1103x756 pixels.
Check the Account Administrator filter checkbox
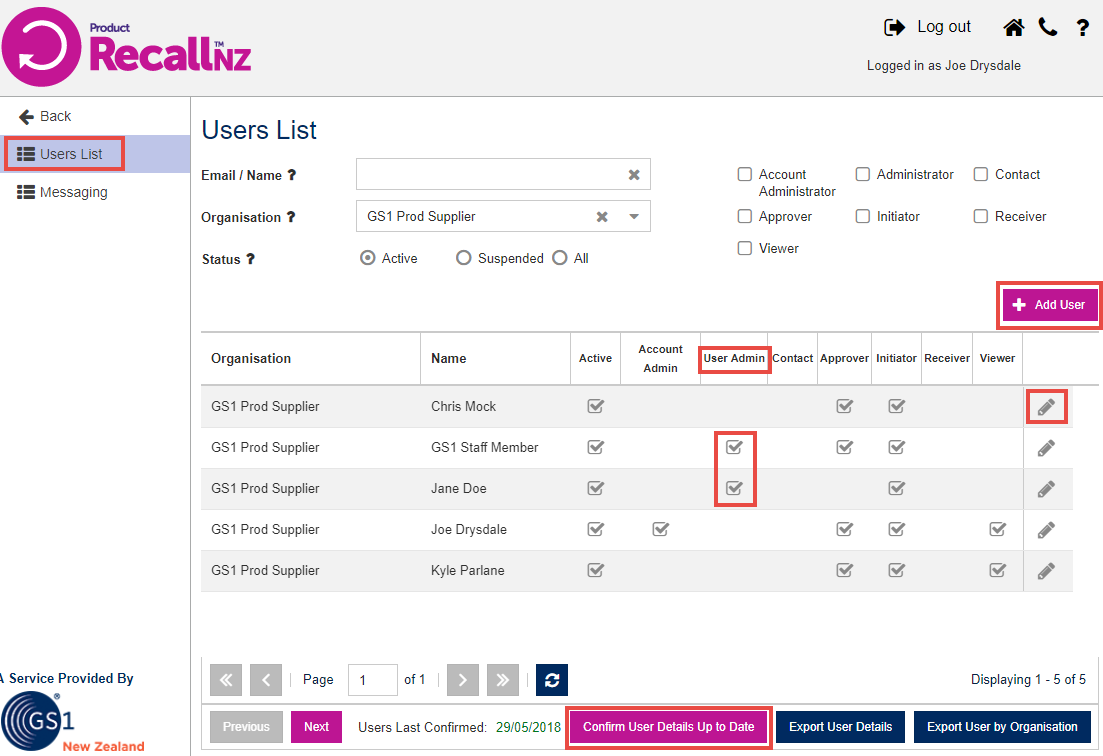tap(744, 174)
